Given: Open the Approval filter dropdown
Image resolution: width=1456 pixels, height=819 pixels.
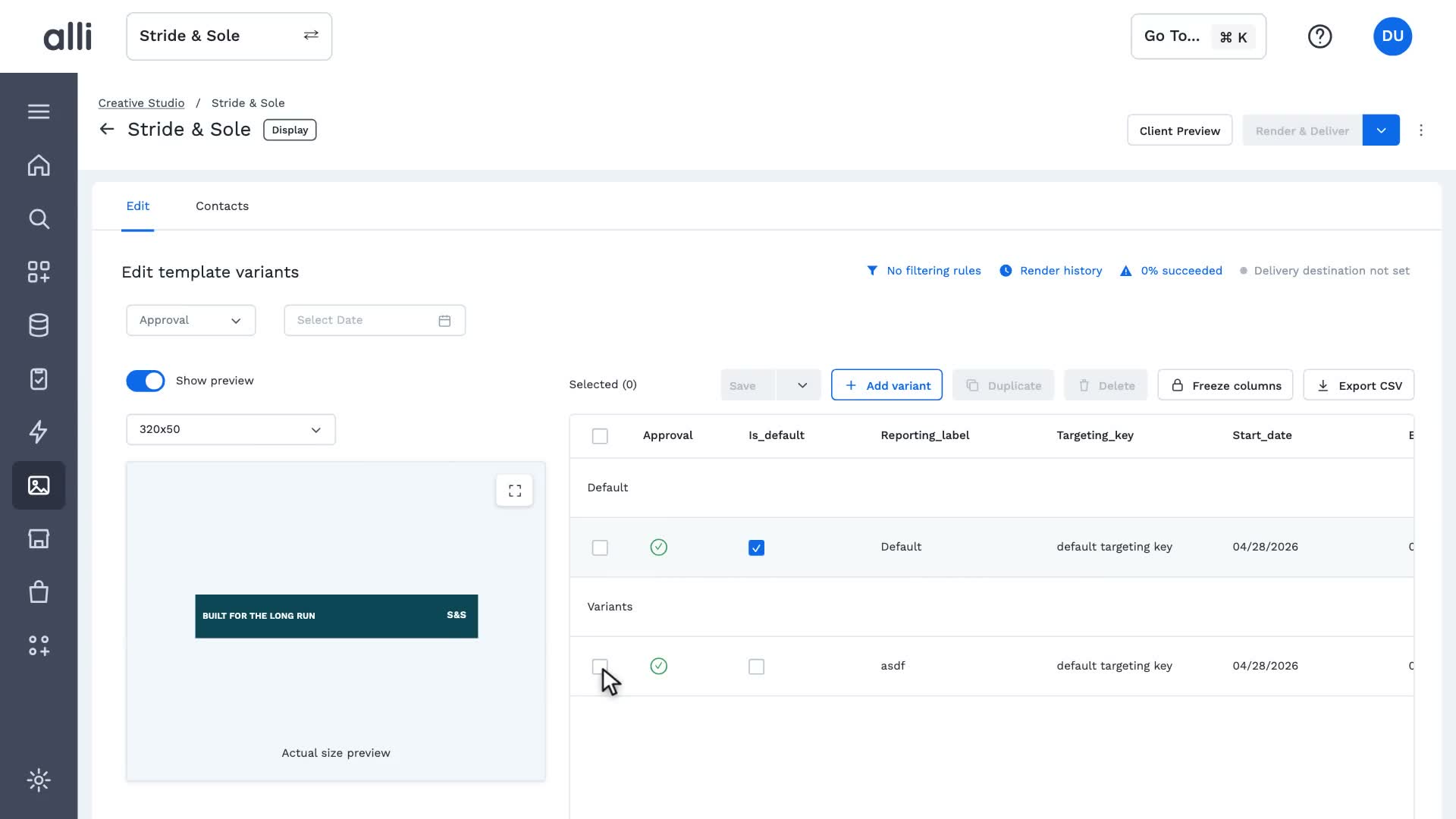Looking at the screenshot, I should point(191,320).
